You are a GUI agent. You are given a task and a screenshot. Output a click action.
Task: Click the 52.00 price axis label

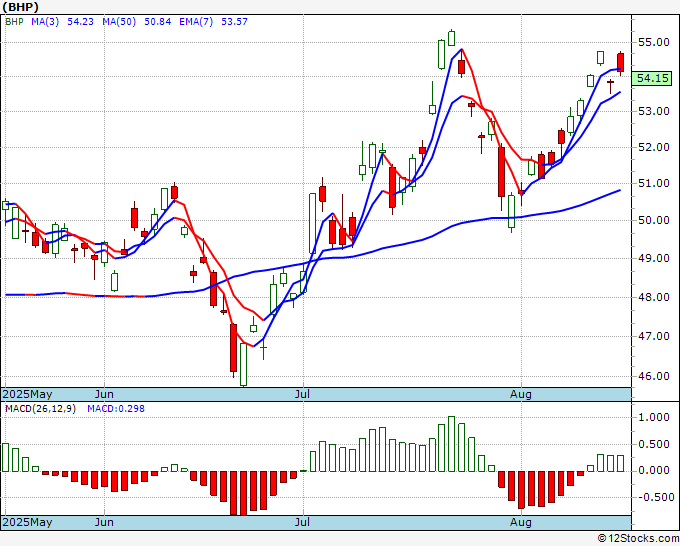coord(654,147)
